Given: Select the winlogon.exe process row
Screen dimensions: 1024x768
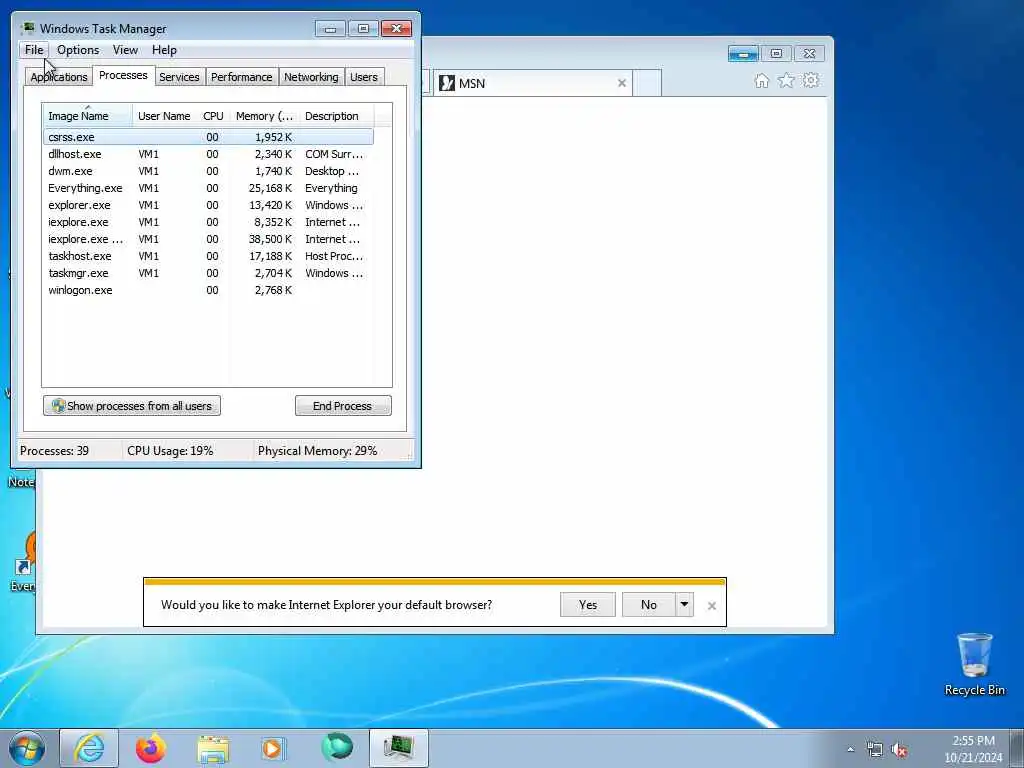Looking at the screenshot, I should tap(208, 290).
